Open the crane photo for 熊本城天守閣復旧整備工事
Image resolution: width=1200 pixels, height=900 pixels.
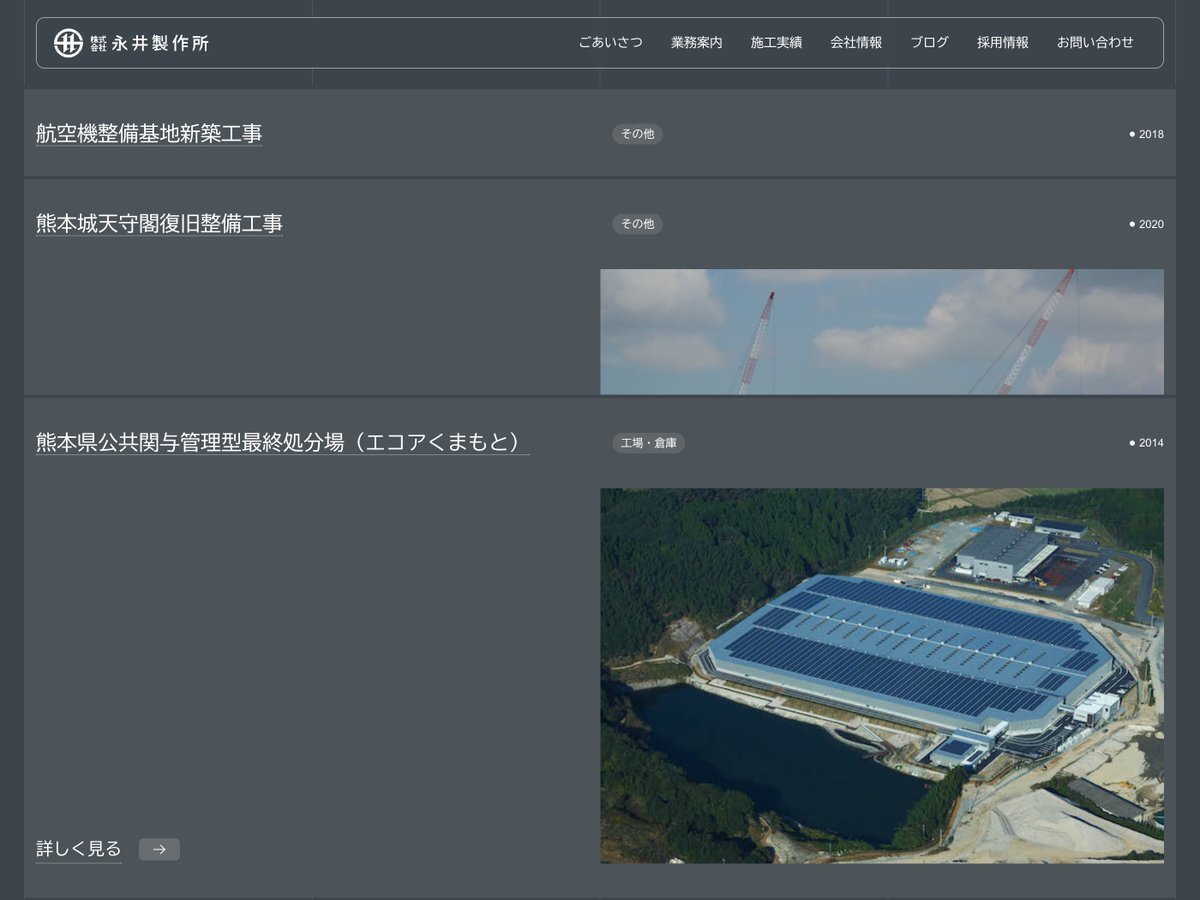tap(882, 332)
